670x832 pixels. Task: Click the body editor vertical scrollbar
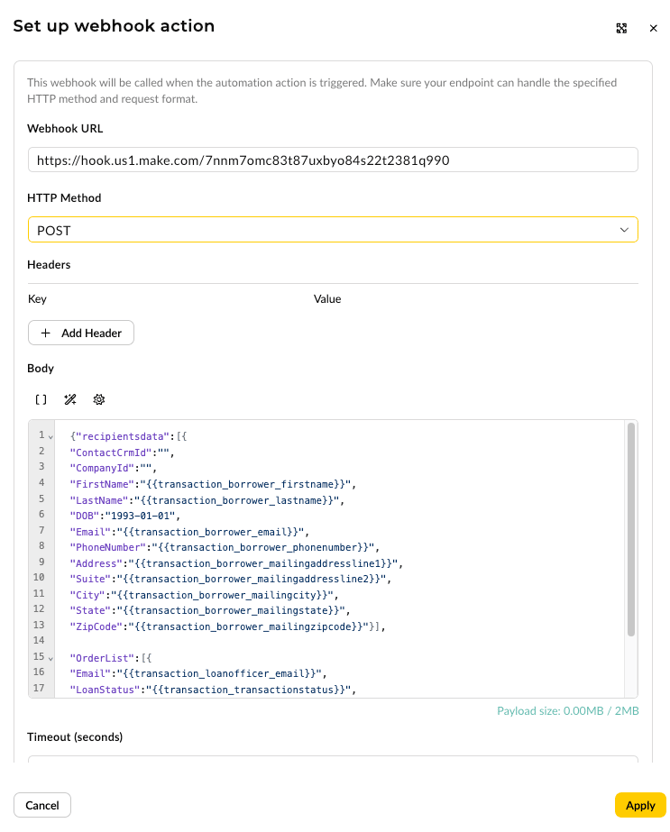tap(630, 530)
